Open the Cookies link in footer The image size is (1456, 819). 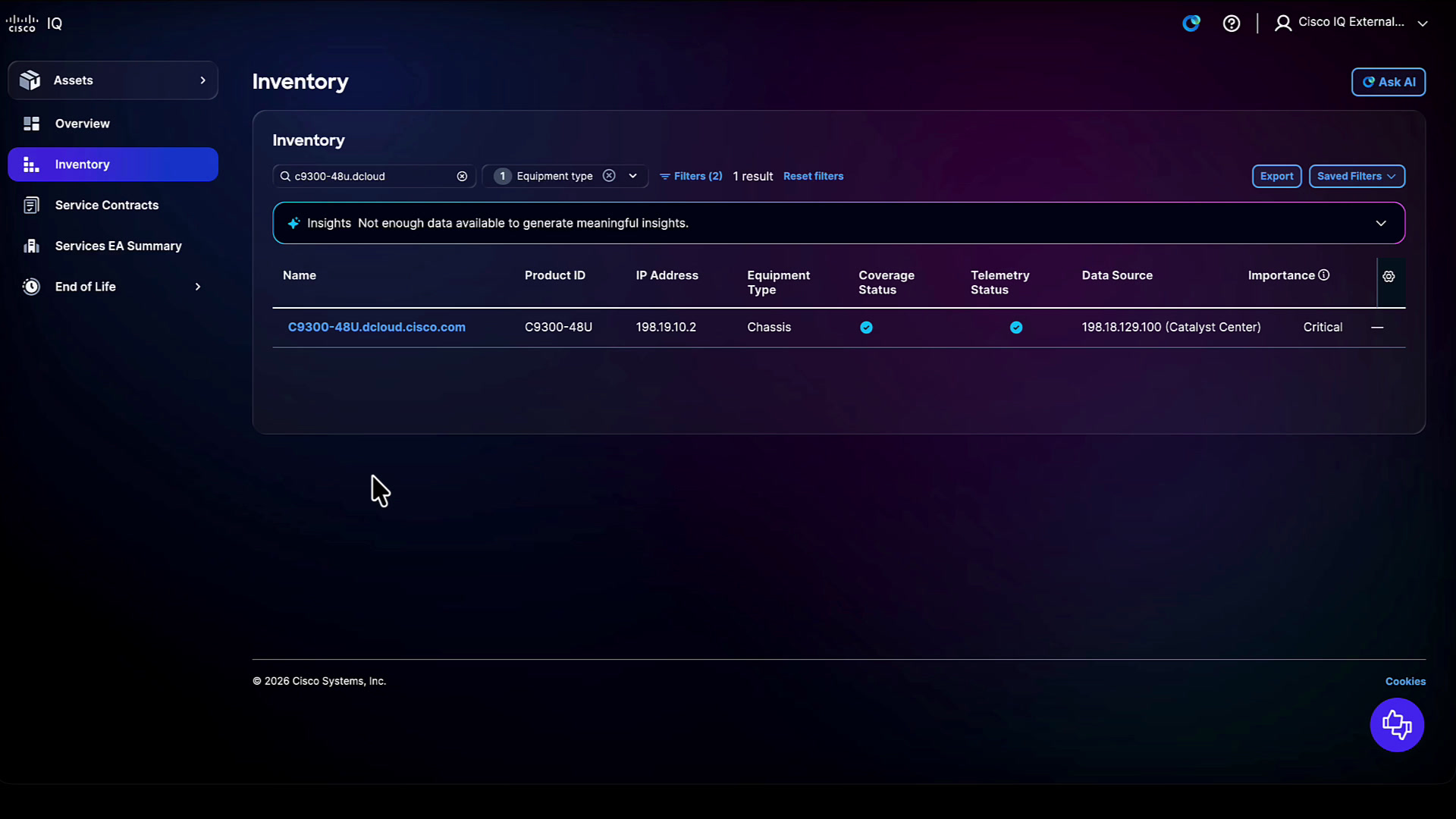point(1405,682)
